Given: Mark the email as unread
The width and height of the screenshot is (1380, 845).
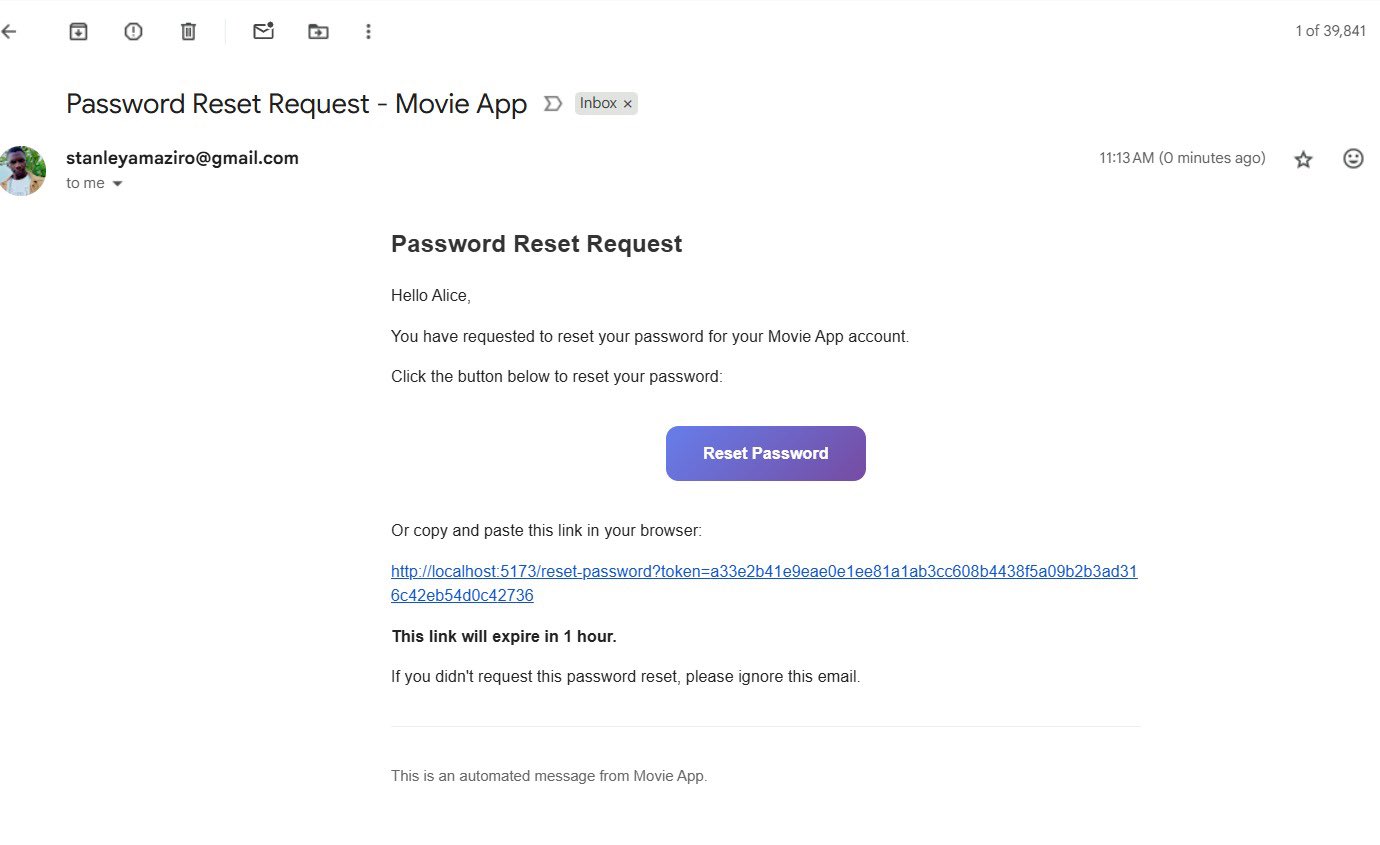Looking at the screenshot, I should (x=263, y=32).
